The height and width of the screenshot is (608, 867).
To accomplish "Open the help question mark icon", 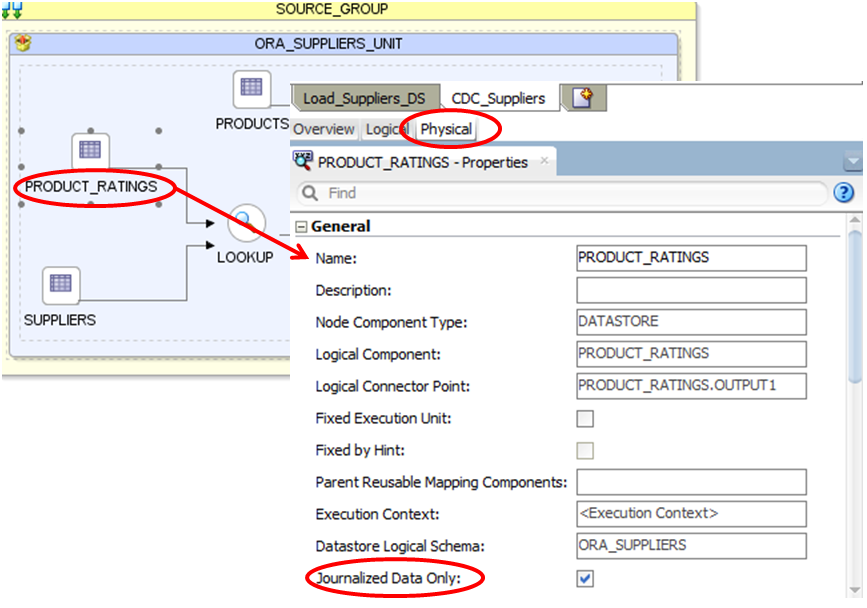I will [x=843, y=193].
